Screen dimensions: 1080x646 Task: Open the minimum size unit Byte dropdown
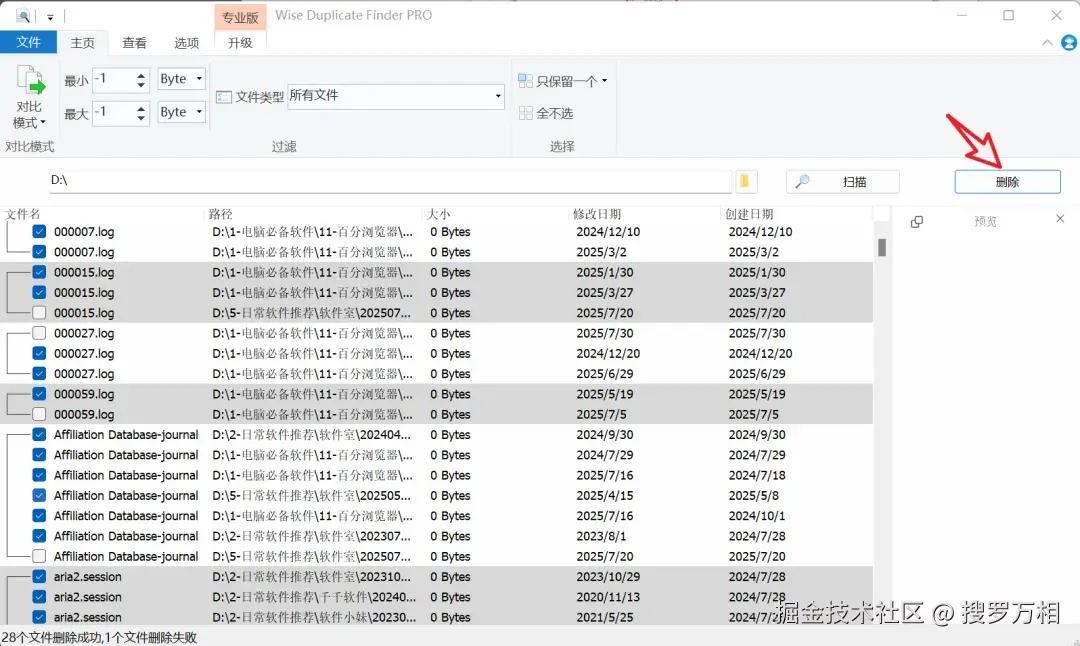click(x=182, y=79)
